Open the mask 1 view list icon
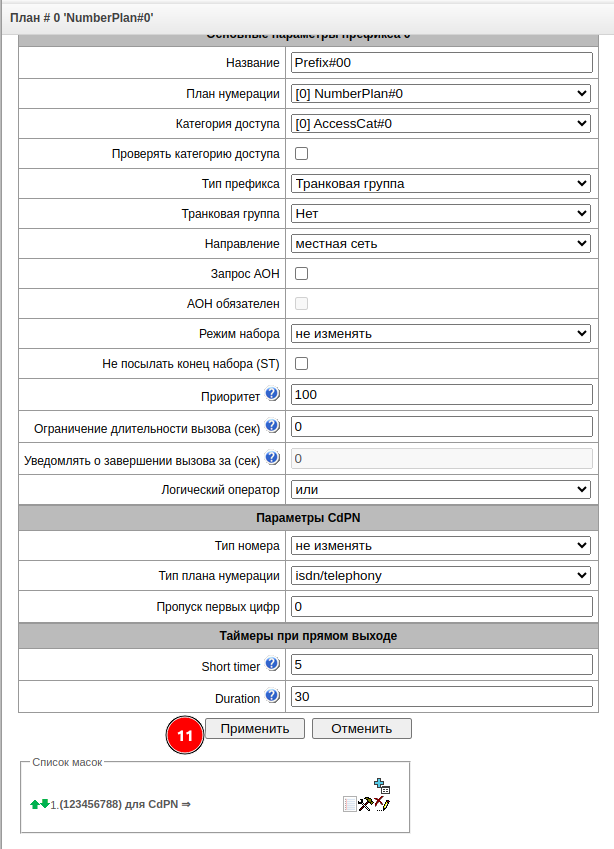Image resolution: width=614 pixels, height=849 pixels. (x=350, y=804)
